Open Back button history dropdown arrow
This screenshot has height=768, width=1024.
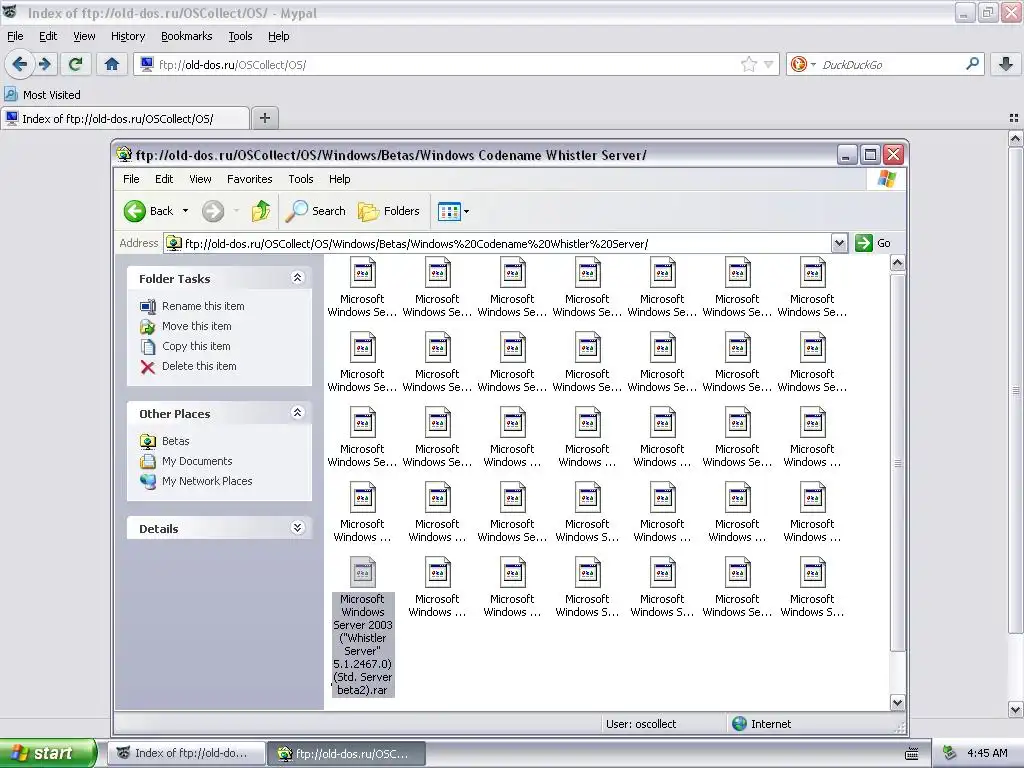tap(185, 211)
